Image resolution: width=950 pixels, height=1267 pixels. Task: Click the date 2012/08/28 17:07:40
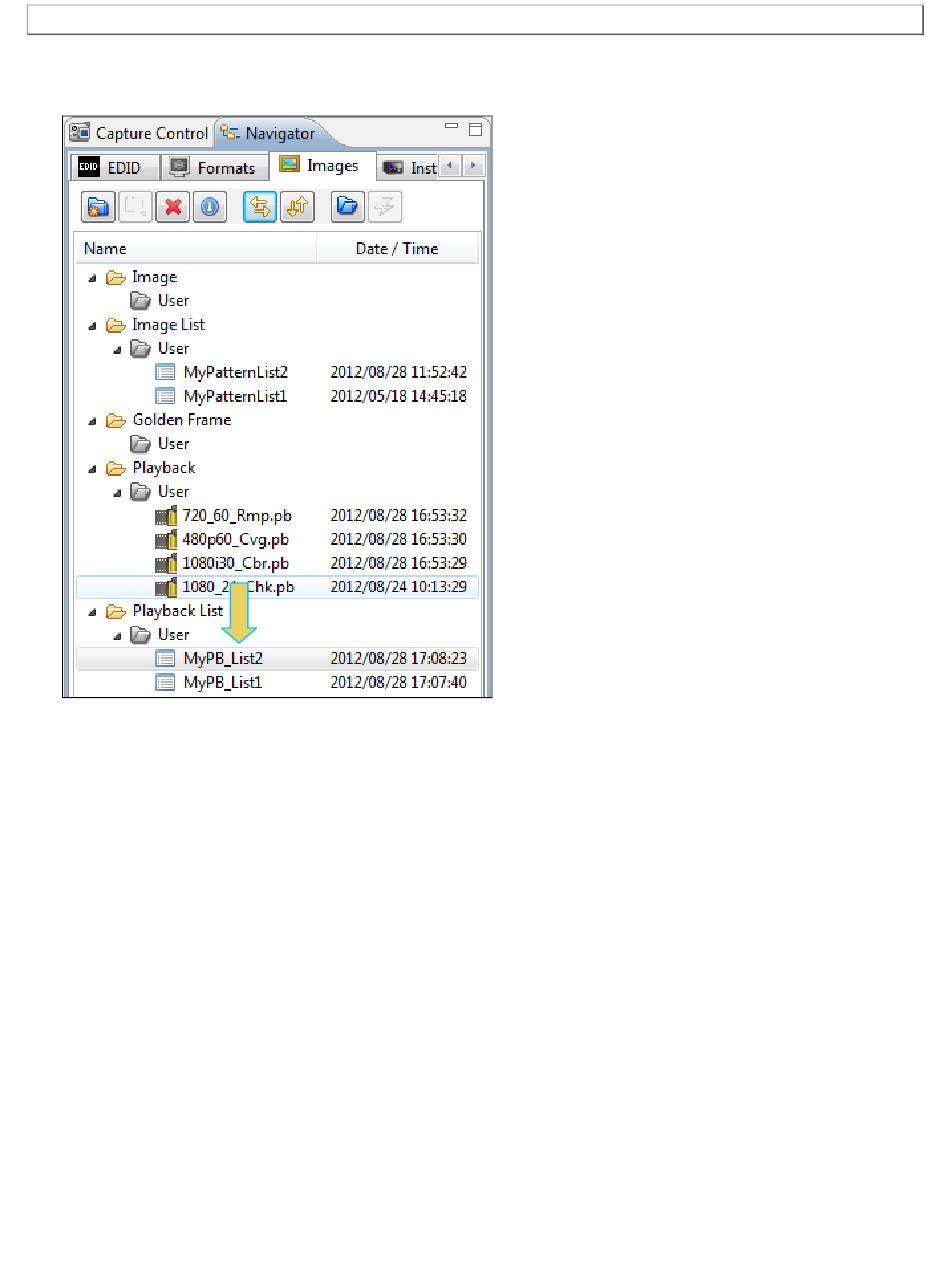click(398, 682)
